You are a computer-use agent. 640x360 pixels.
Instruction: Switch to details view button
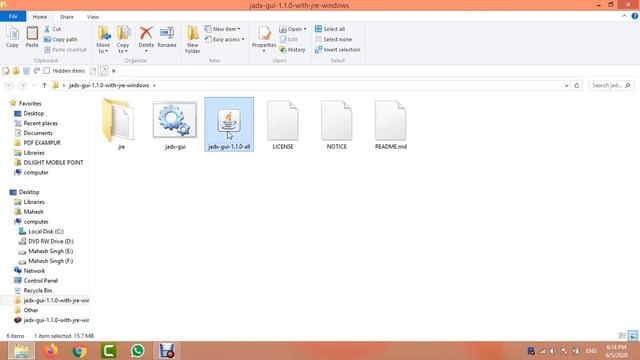point(622,336)
